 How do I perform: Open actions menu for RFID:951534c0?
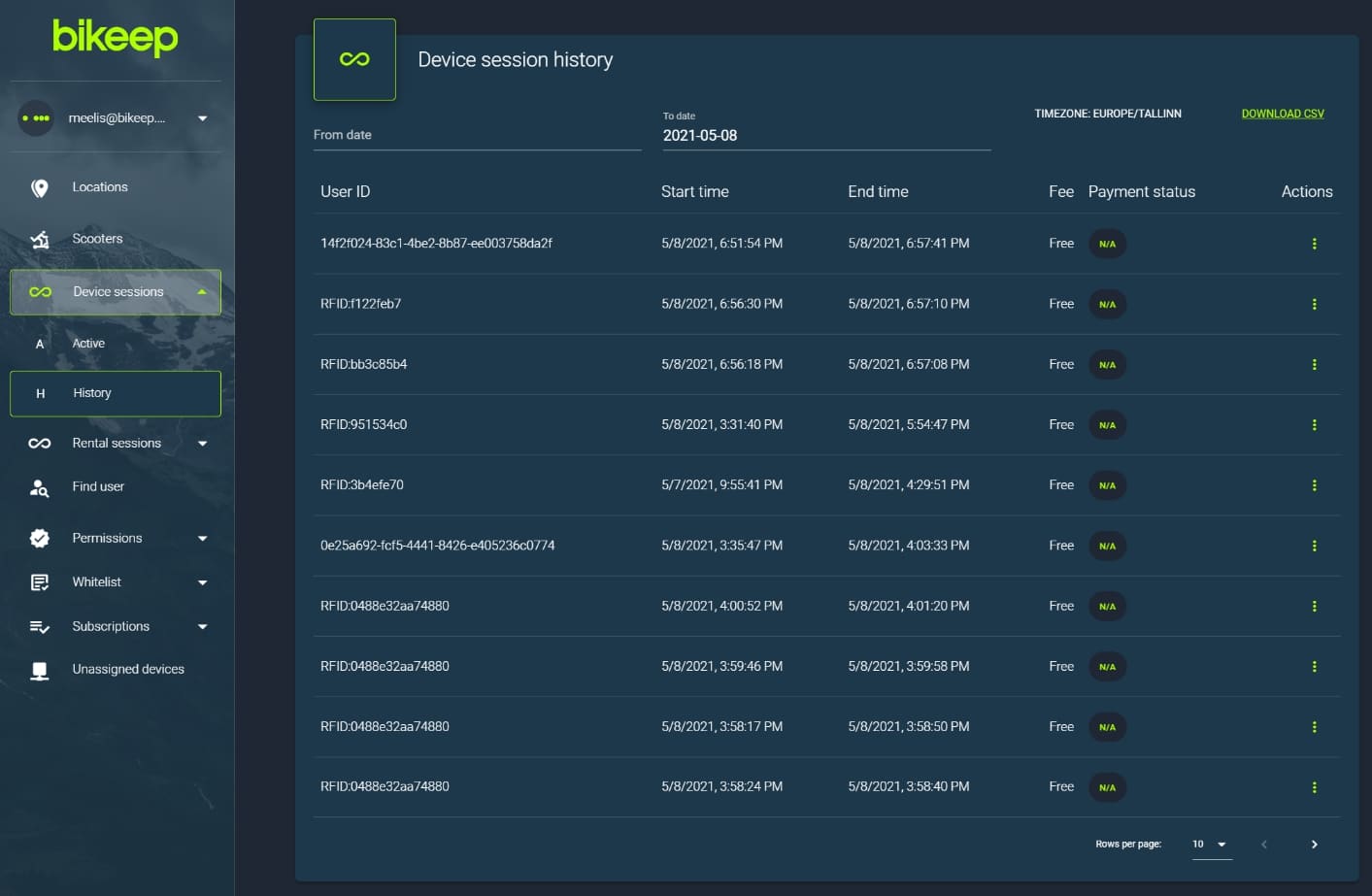pyautogui.click(x=1314, y=425)
